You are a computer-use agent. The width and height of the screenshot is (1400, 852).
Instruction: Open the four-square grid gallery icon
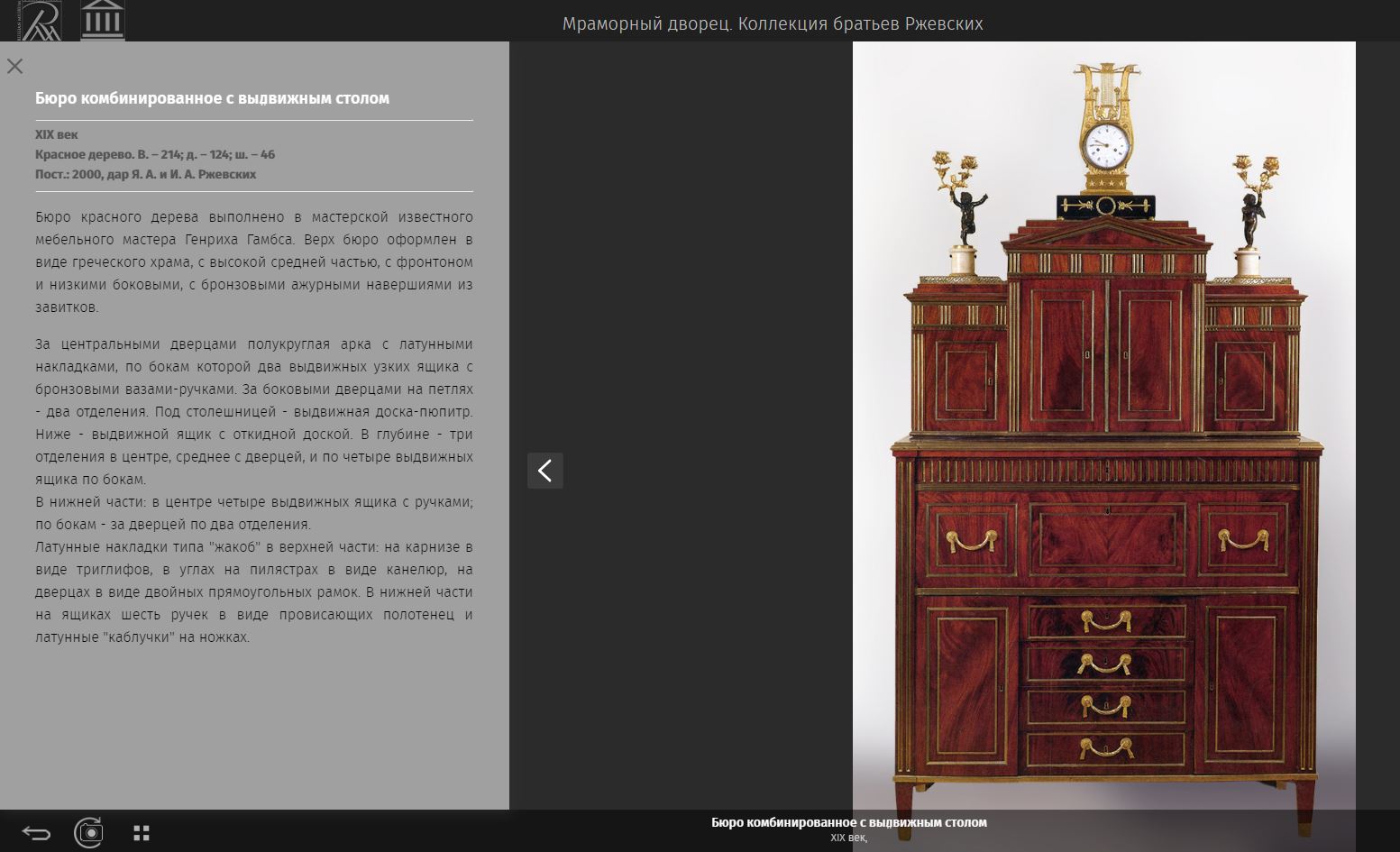142,832
